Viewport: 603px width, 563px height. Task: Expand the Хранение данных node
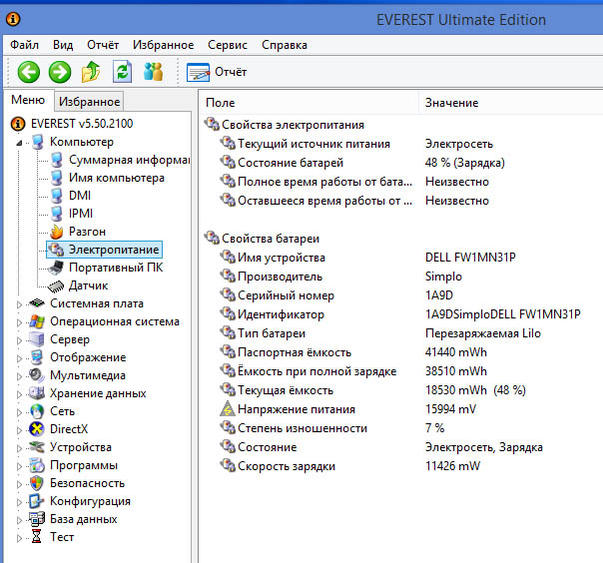[19, 394]
